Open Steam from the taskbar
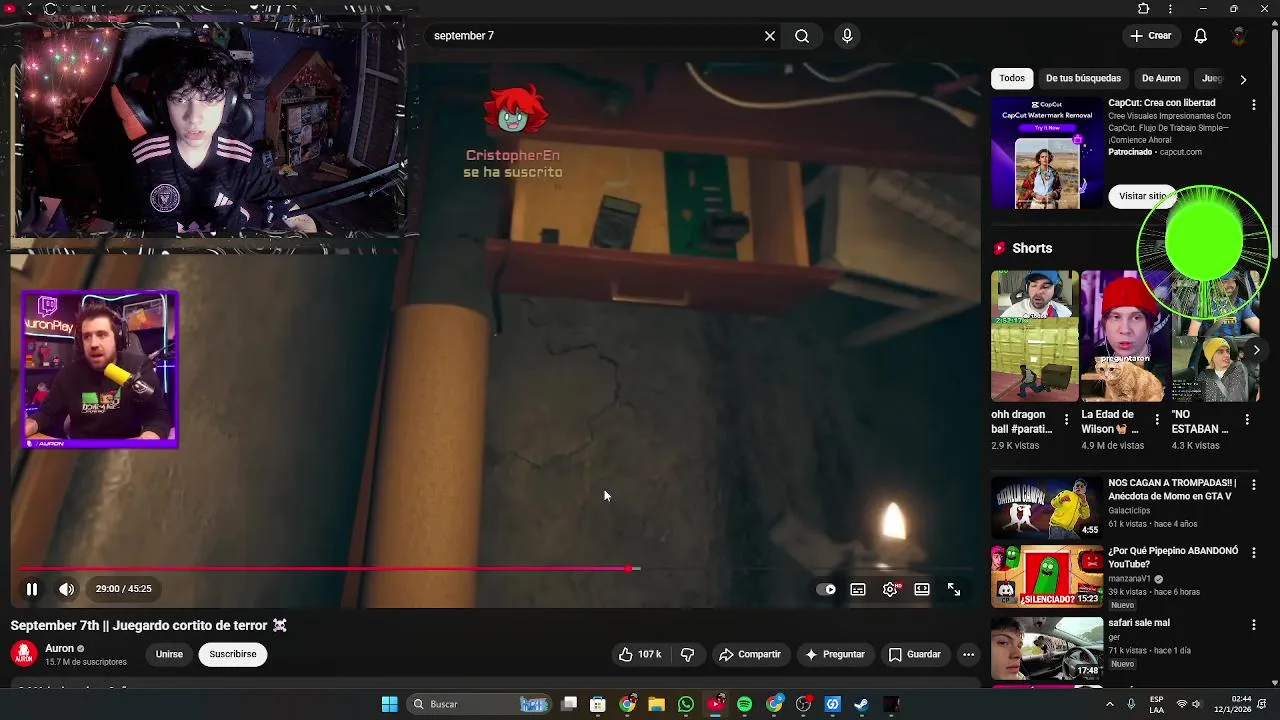Screen dimensions: 1280x720 pos(861,705)
